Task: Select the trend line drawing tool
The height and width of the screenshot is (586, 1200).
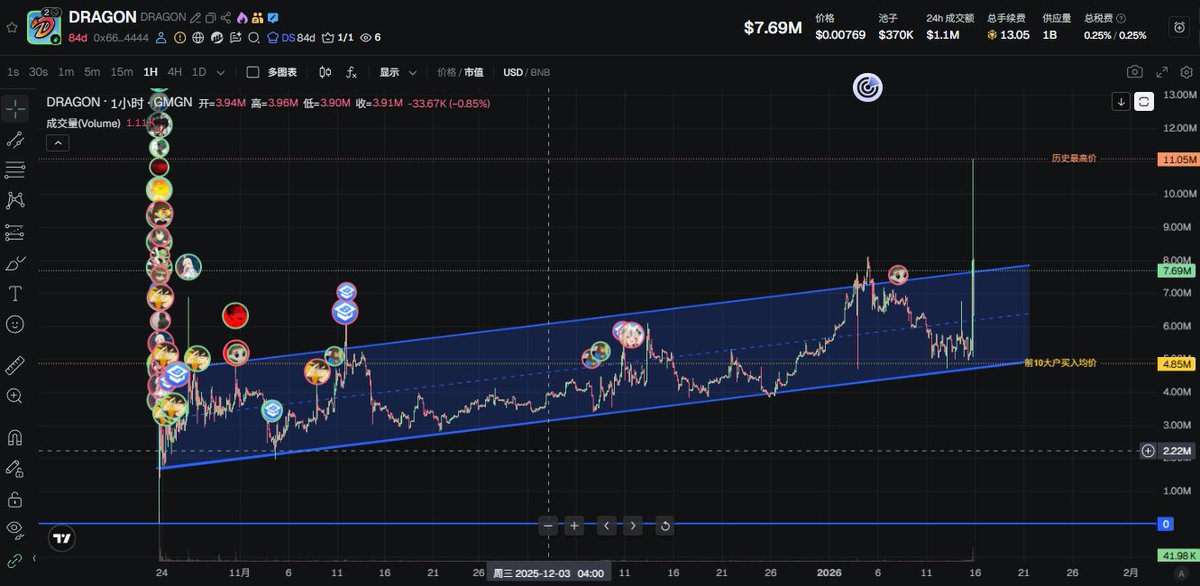Action: [x=15, y=140]
